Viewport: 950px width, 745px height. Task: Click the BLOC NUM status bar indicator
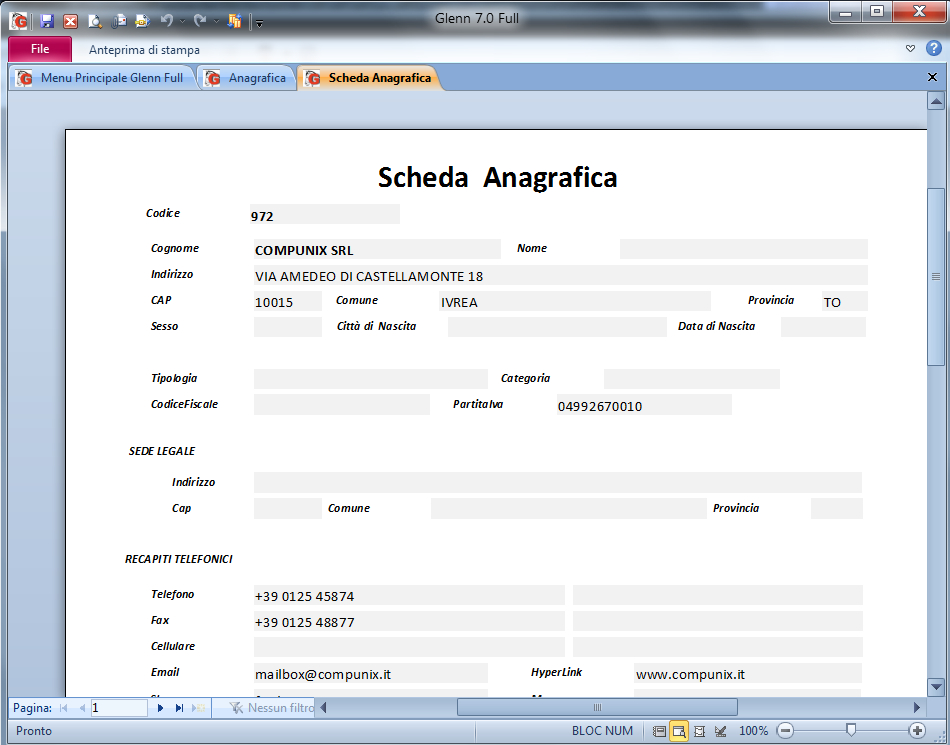tap(602, 731)
